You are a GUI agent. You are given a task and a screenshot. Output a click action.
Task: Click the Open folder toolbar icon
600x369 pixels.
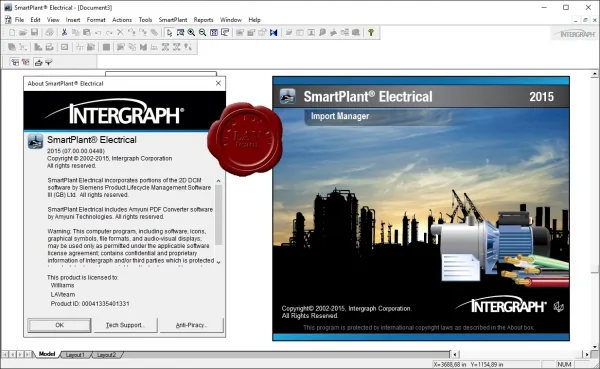pyautogui.click(x=23, y=33)
